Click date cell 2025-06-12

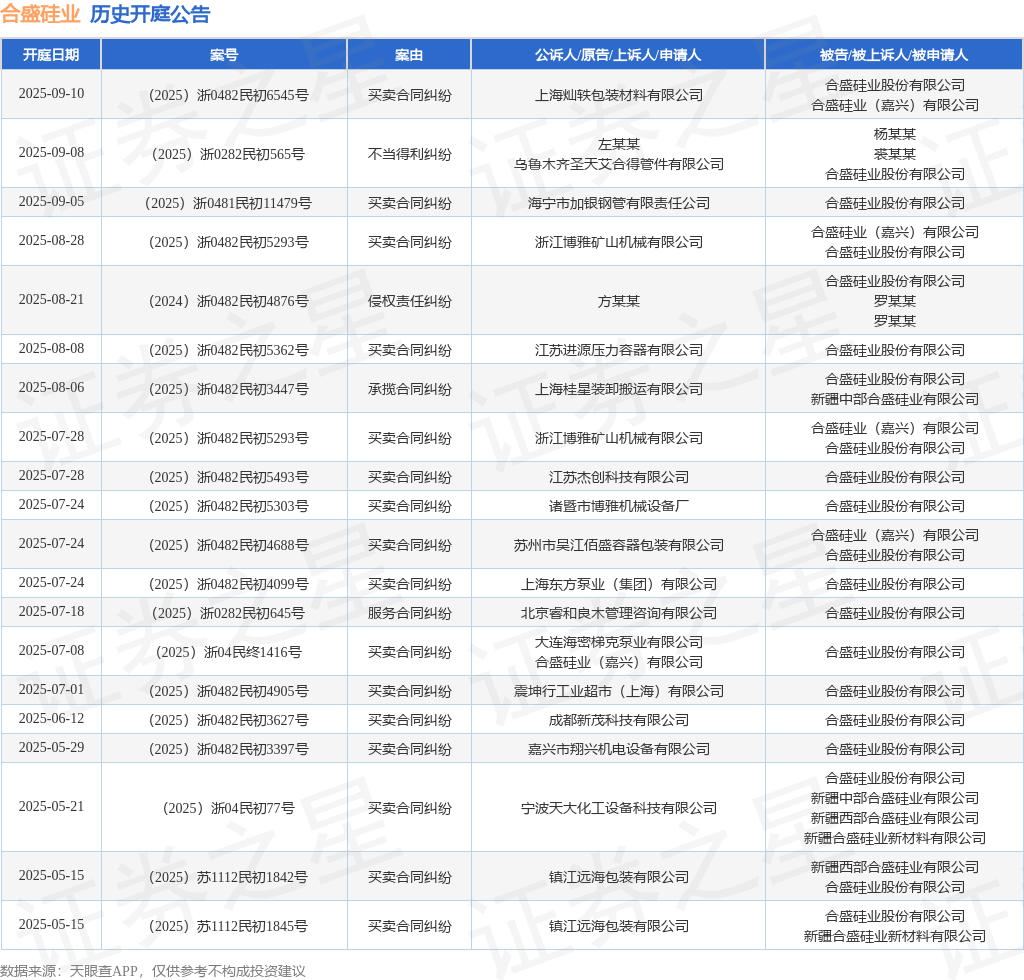click(52, 718)
